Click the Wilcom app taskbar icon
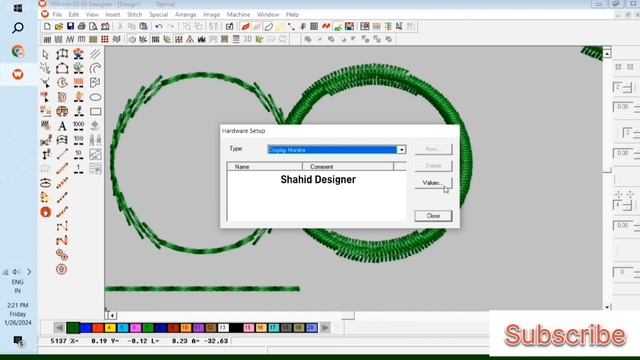640x360 pixels. pos(18,74)
